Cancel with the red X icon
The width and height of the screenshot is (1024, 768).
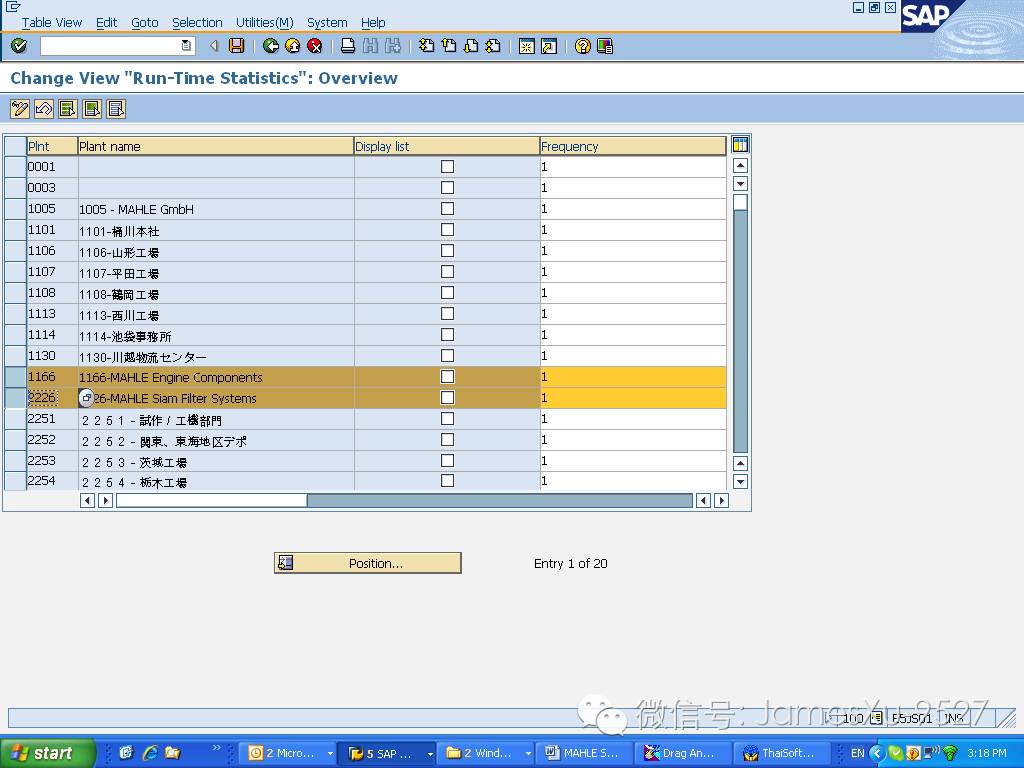(x=315, y=46)
